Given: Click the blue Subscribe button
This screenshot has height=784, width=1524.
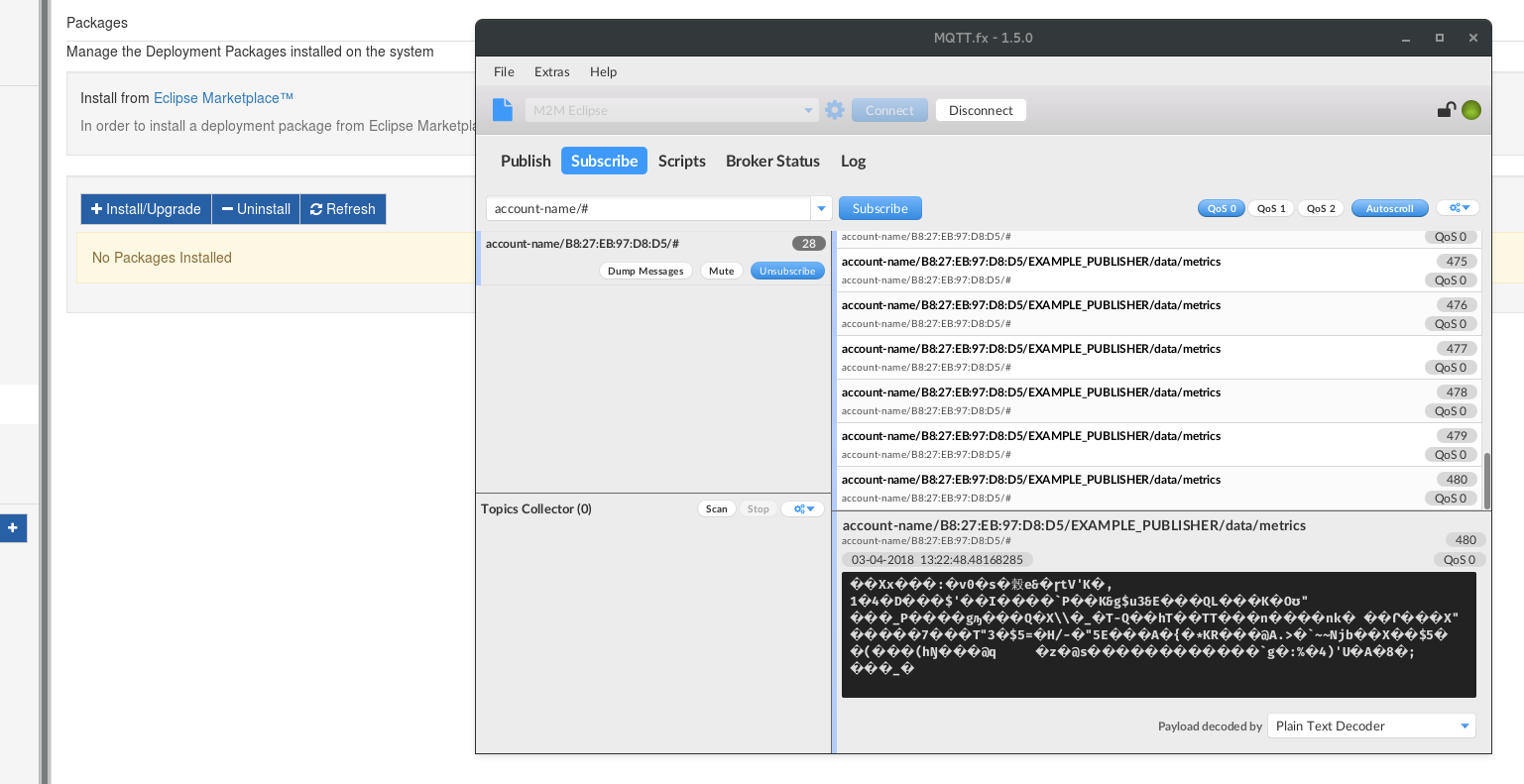Looking at the screenshot, I should tap(880, 208).
